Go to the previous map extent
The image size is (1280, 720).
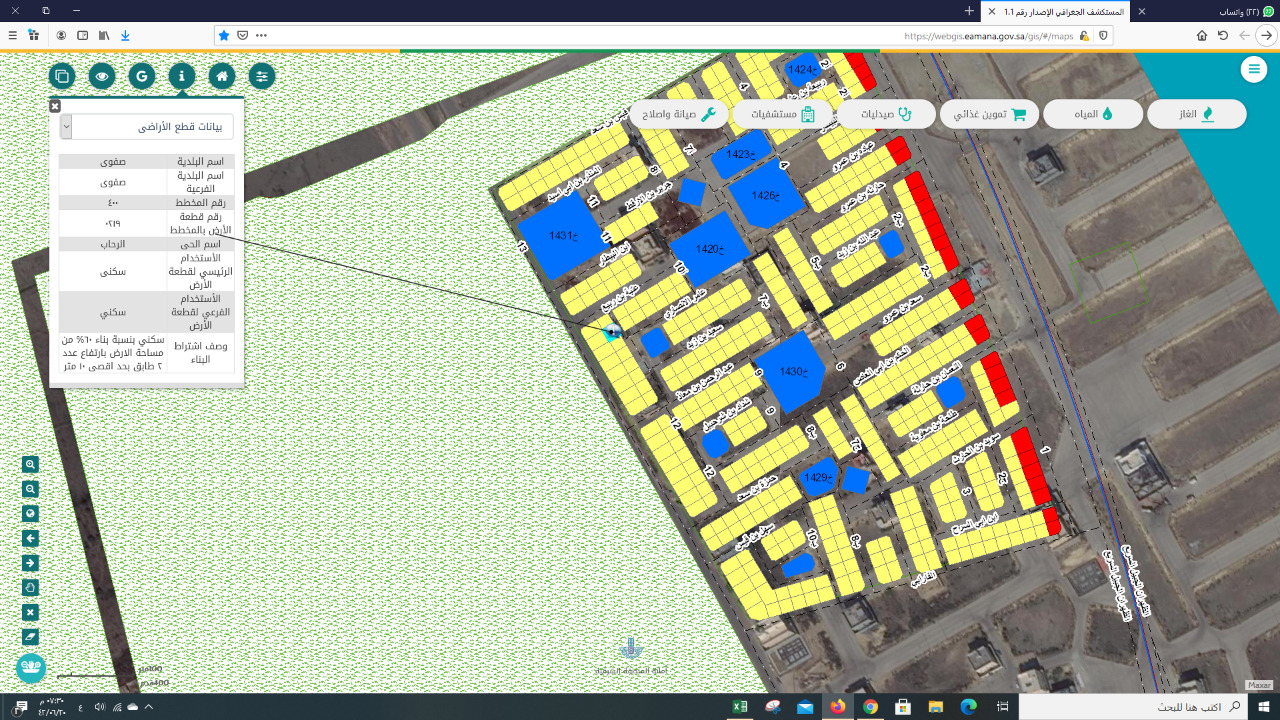point(31,539)
